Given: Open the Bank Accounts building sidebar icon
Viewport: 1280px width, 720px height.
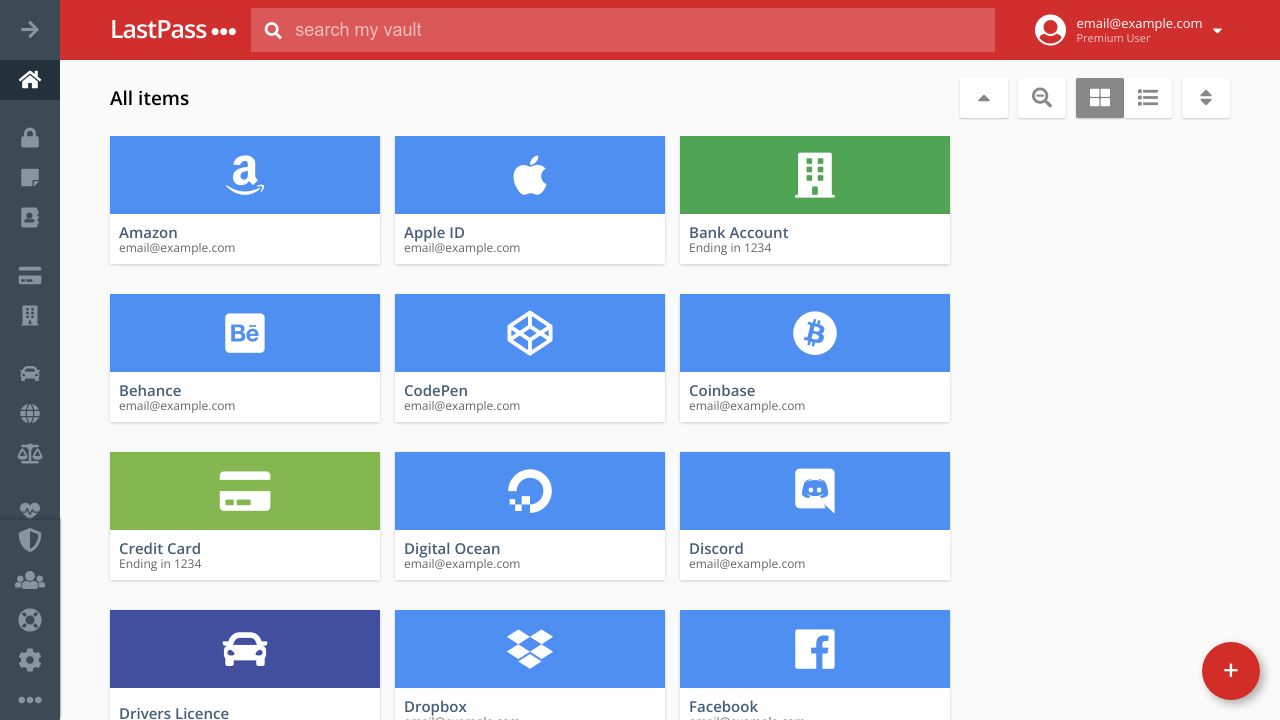Looking at the screenshot, I should point(30,315).
